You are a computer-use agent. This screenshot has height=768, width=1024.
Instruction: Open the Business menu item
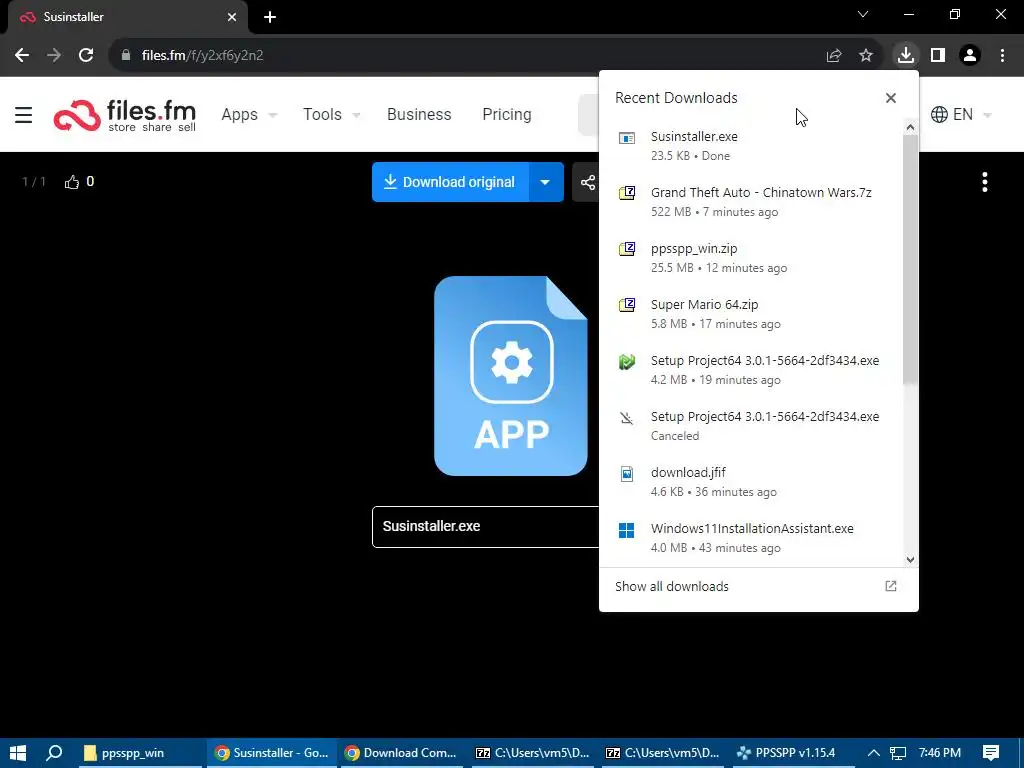[419, 114]
